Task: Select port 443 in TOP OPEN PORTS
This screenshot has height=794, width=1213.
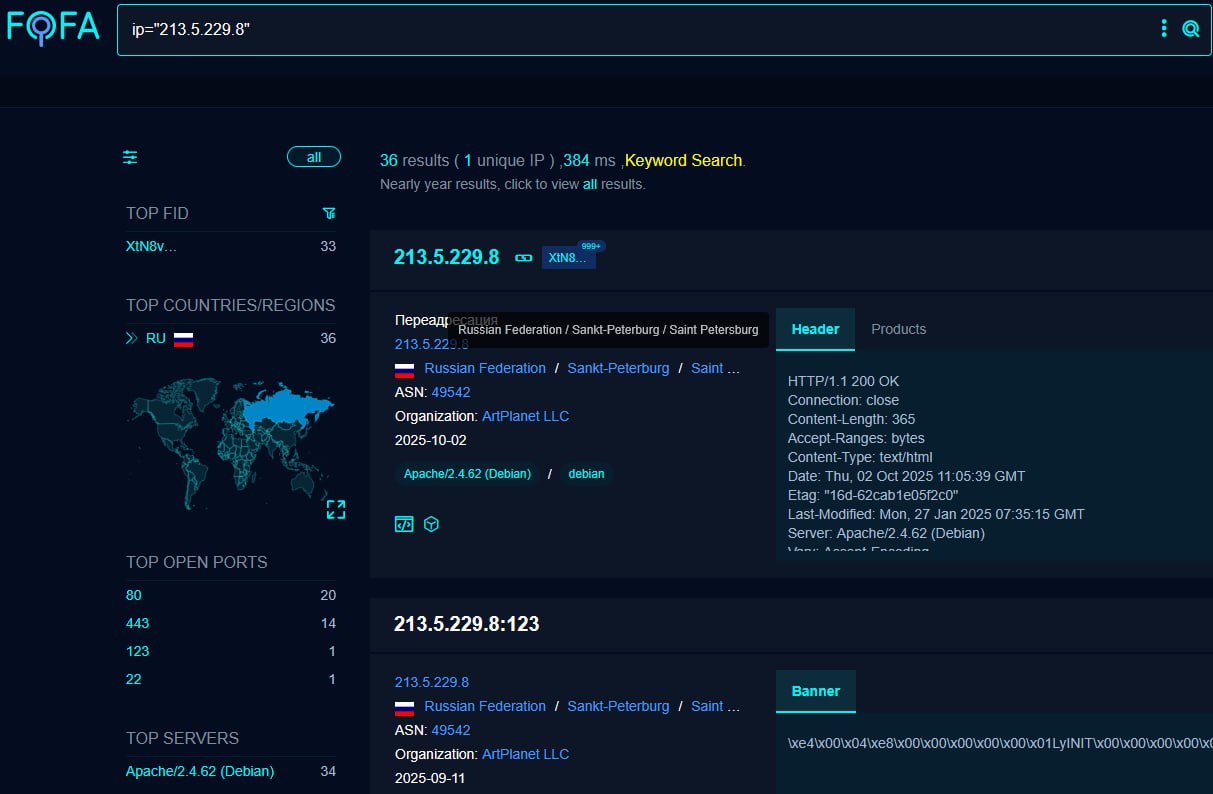Action: coord(136,623)
